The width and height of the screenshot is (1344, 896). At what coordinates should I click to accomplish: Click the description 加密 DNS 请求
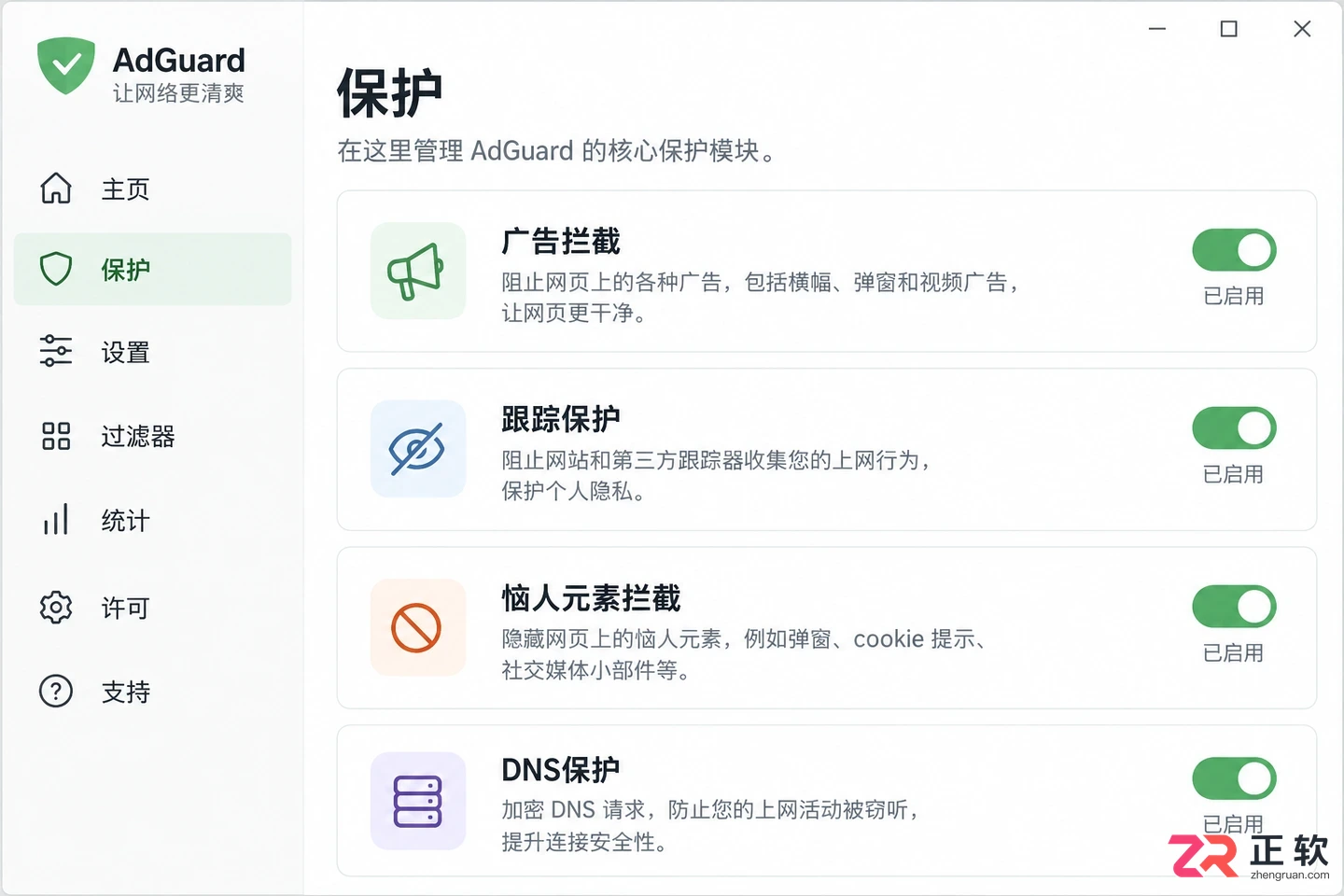coord(710,826)
